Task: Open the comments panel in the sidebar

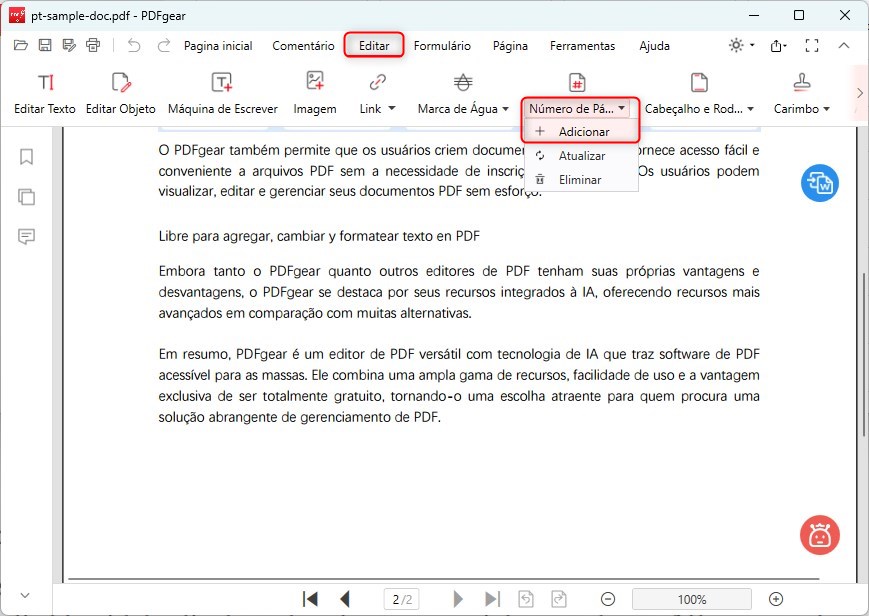Action: coord(25,237)
